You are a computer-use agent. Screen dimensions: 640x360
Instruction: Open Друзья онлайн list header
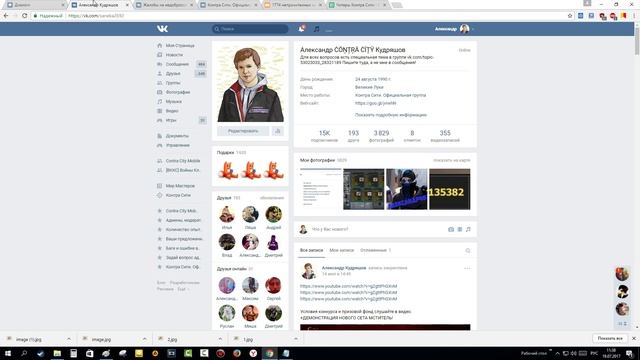[x=235, y=269]
